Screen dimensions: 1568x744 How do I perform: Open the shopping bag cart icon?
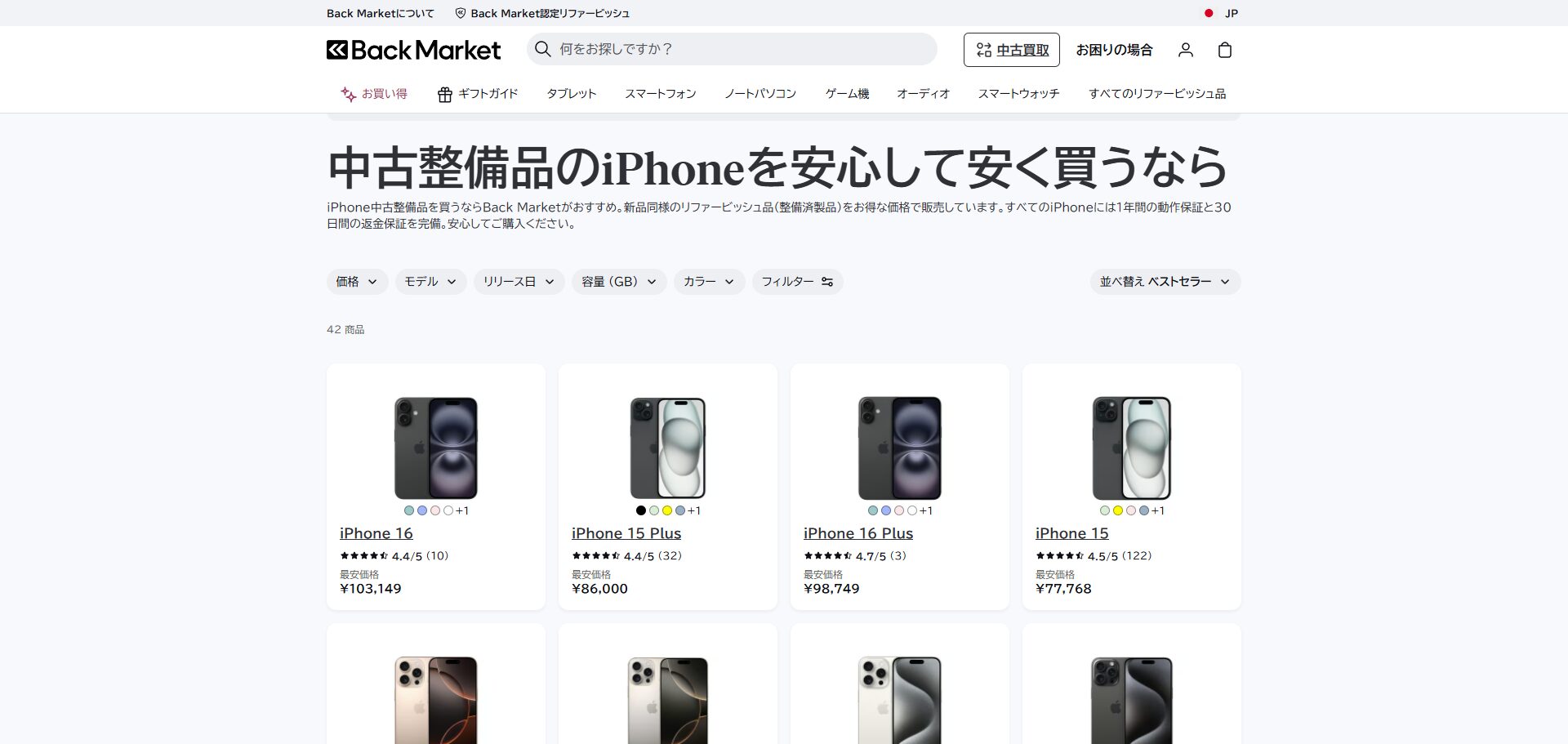click(x=1225, y=50)
